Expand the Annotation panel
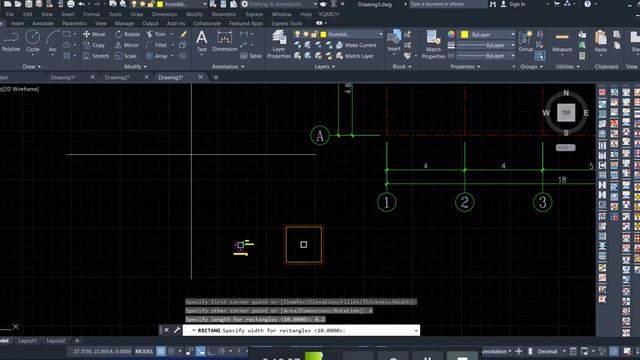This screenshot has height=360, width=640. pos(228,67)
